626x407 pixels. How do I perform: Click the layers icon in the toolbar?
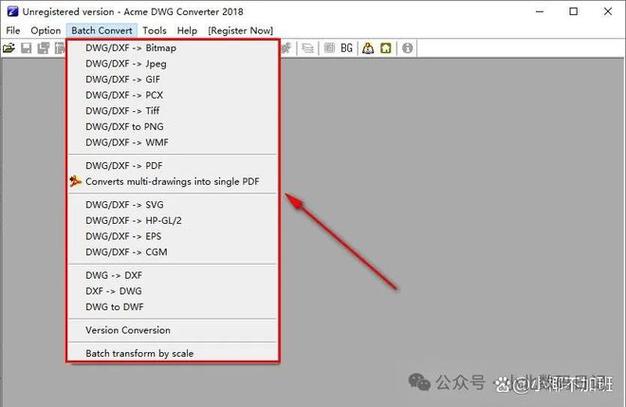coord(307,47)
